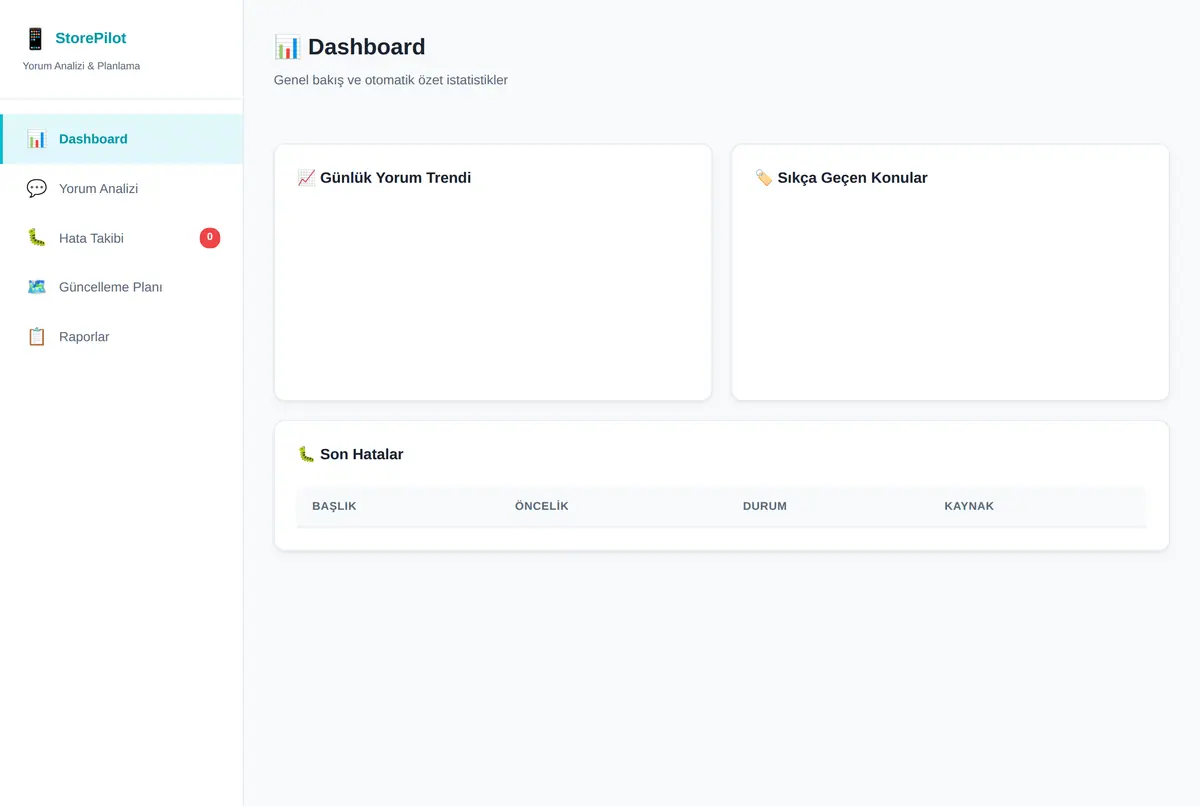
Task: Click the Dashboard bar chart sidebar icon
Action: click(37, 139)
